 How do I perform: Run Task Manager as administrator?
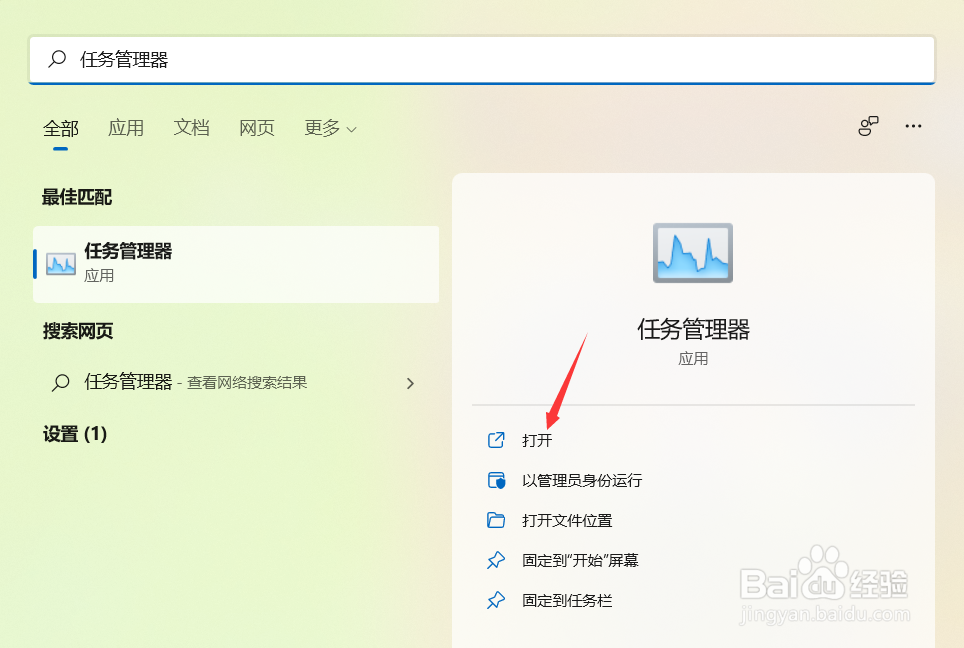(583, 480)
